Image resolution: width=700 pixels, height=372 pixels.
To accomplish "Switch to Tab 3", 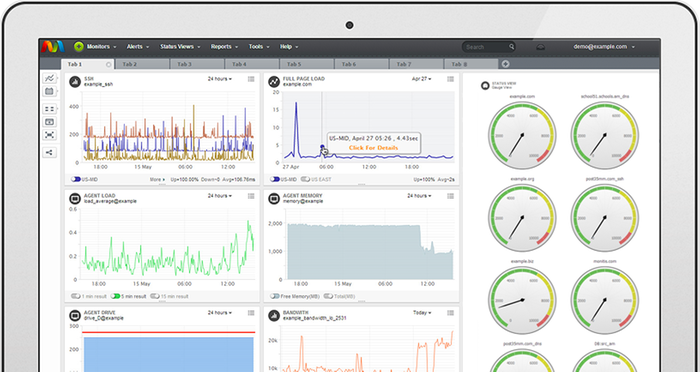I will pos(184,64).
